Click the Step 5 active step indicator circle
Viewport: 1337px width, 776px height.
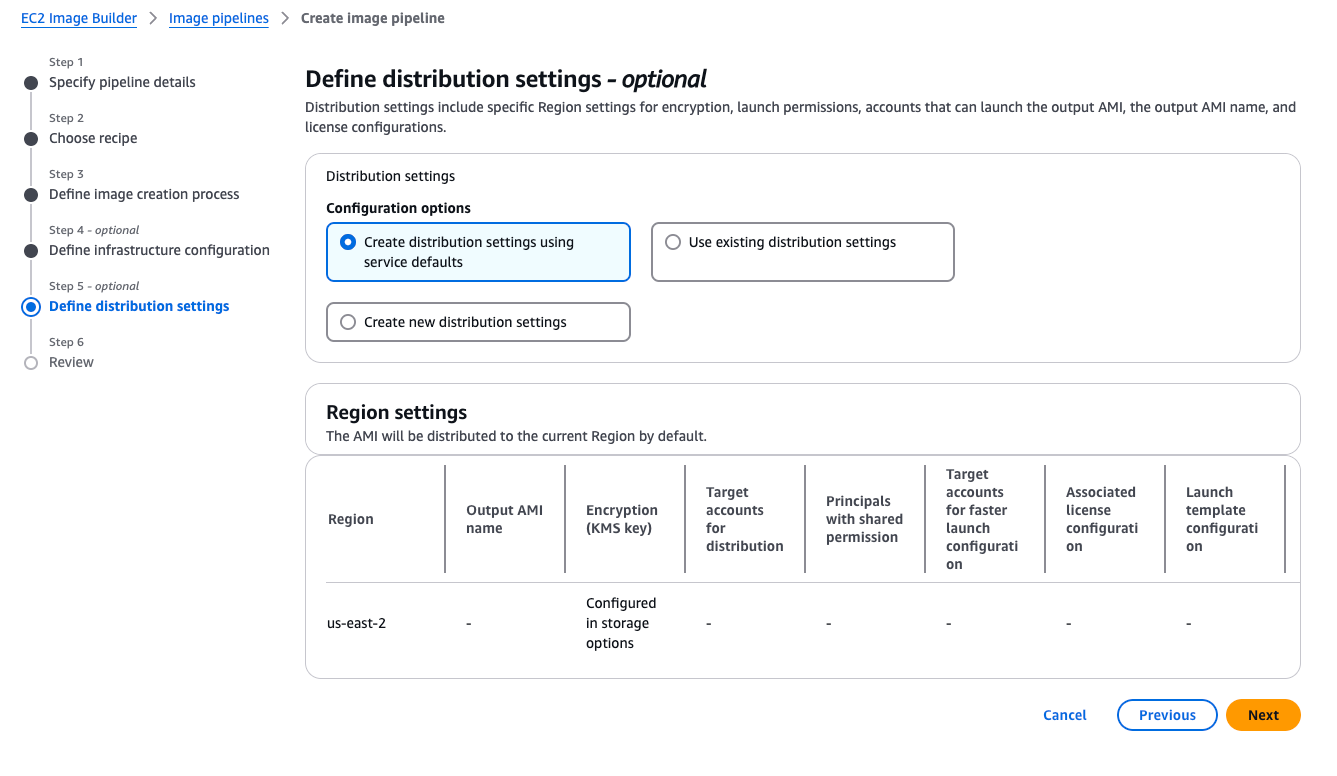[x=30, y=306]
